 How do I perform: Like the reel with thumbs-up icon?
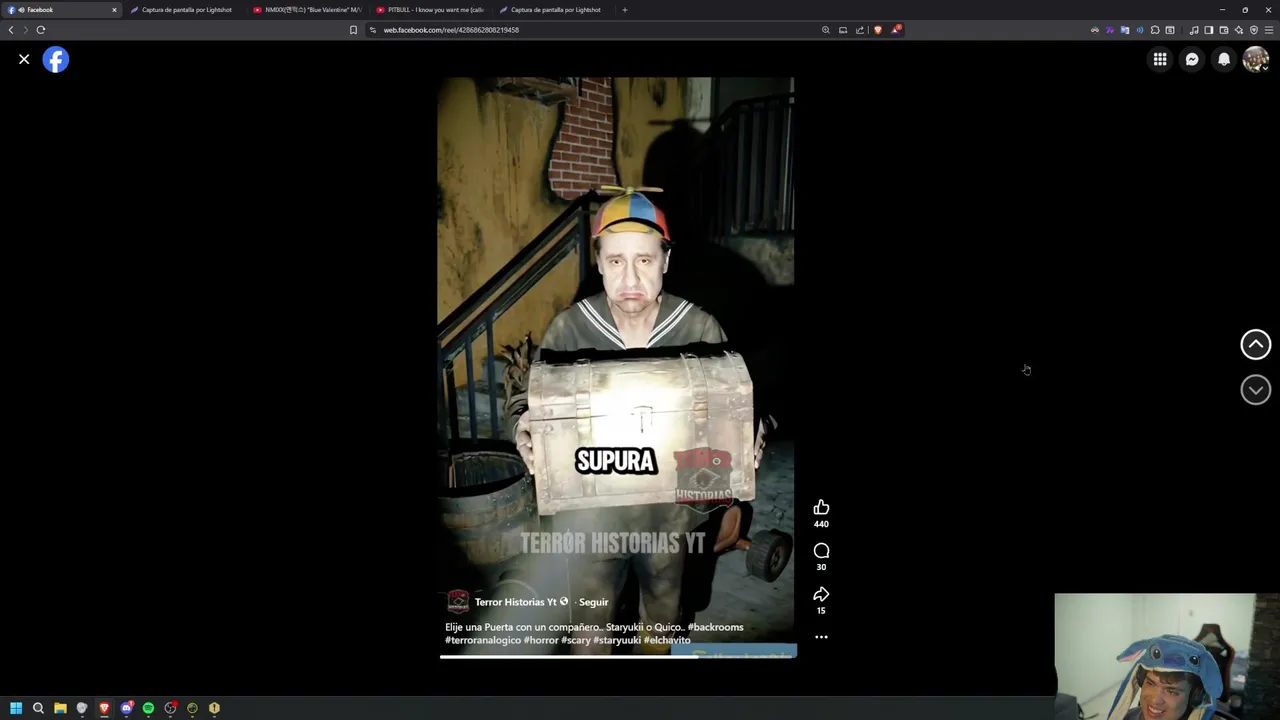point(821,508)
